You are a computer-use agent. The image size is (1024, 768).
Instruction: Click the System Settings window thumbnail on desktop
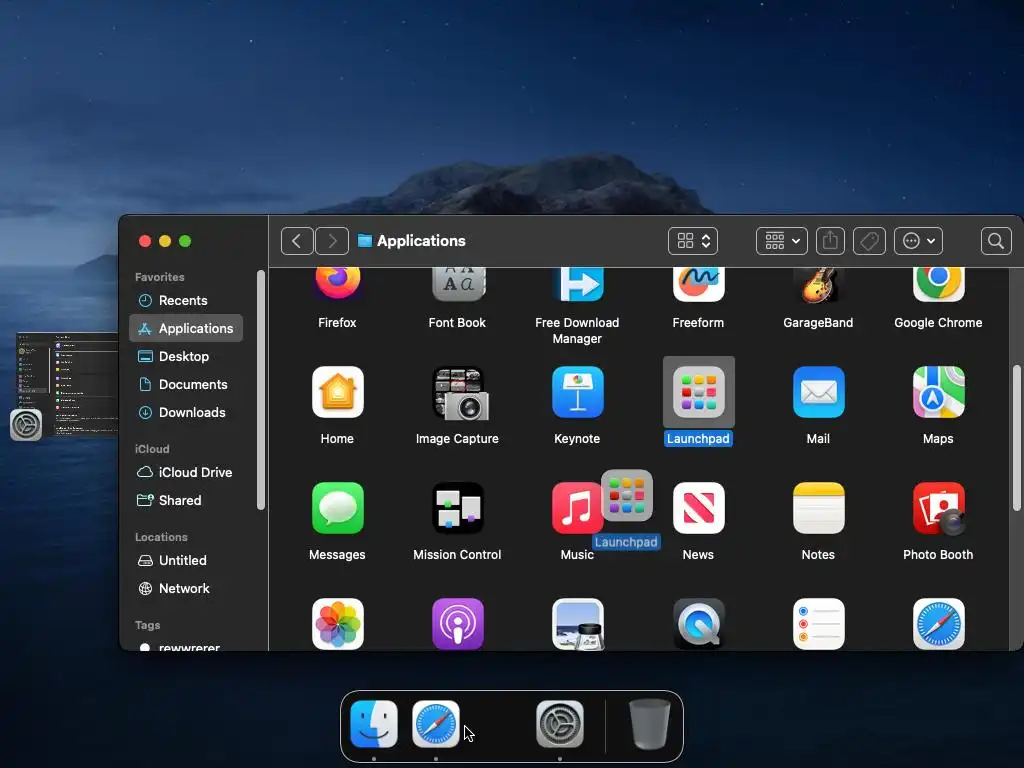click(x=67, y=385)
